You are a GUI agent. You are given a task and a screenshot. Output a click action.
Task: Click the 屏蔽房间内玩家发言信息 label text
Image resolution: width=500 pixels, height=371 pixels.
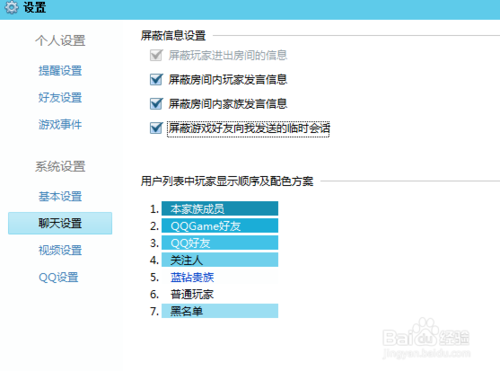click(x=228, y=80)
